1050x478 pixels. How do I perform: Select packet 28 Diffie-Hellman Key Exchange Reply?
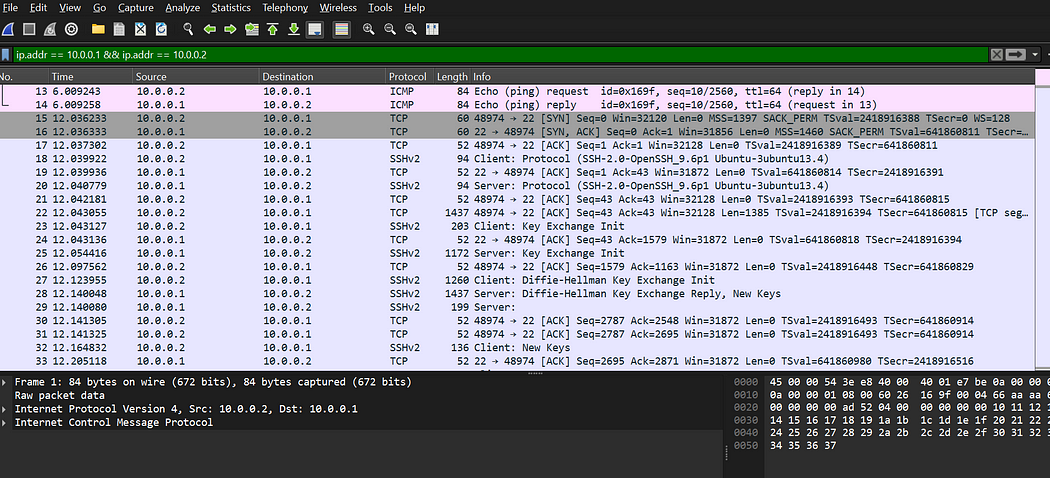[517, 294]
